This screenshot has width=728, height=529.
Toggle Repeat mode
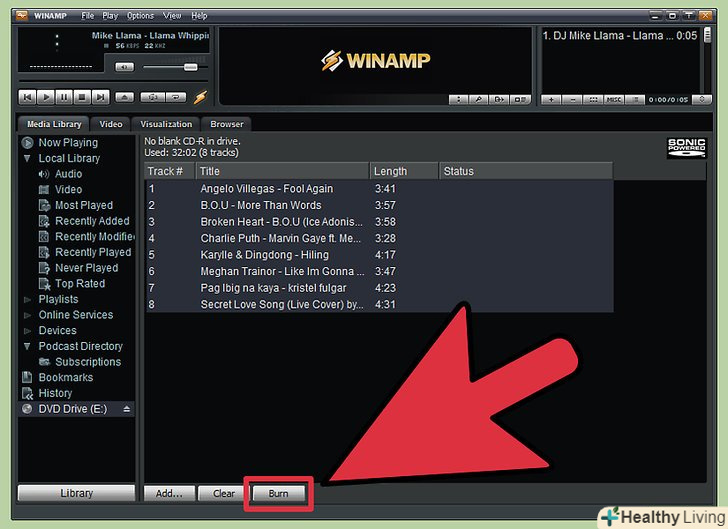click(x=176, y=97)
